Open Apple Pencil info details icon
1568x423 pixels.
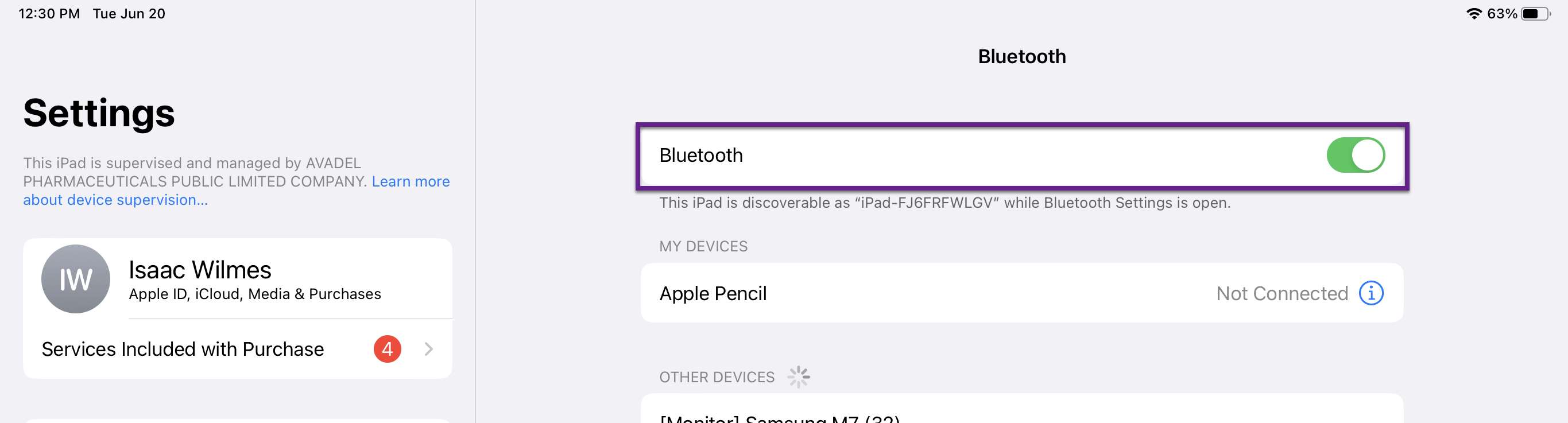click(x=1371, y=293)
